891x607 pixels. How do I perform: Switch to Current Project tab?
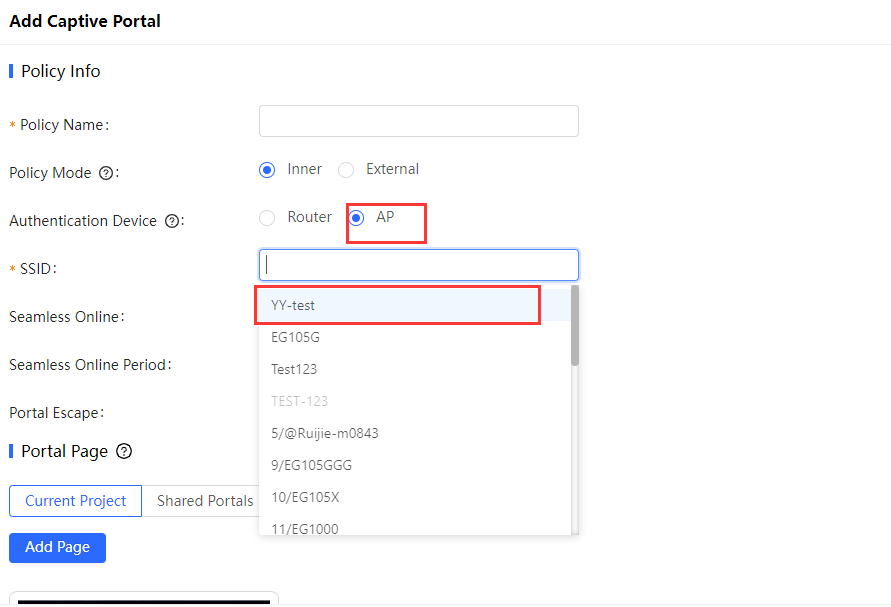click(x=76, y=501)
